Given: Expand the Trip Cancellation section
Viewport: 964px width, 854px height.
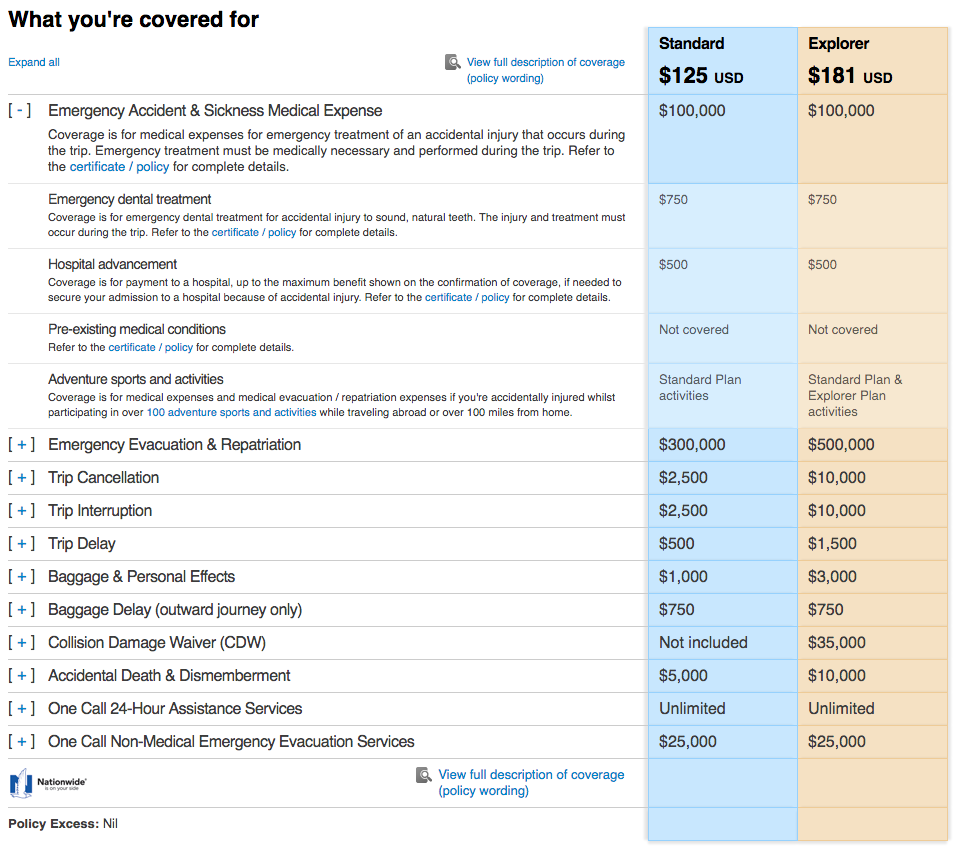Looking at the screenshot, I should (20, 478).
